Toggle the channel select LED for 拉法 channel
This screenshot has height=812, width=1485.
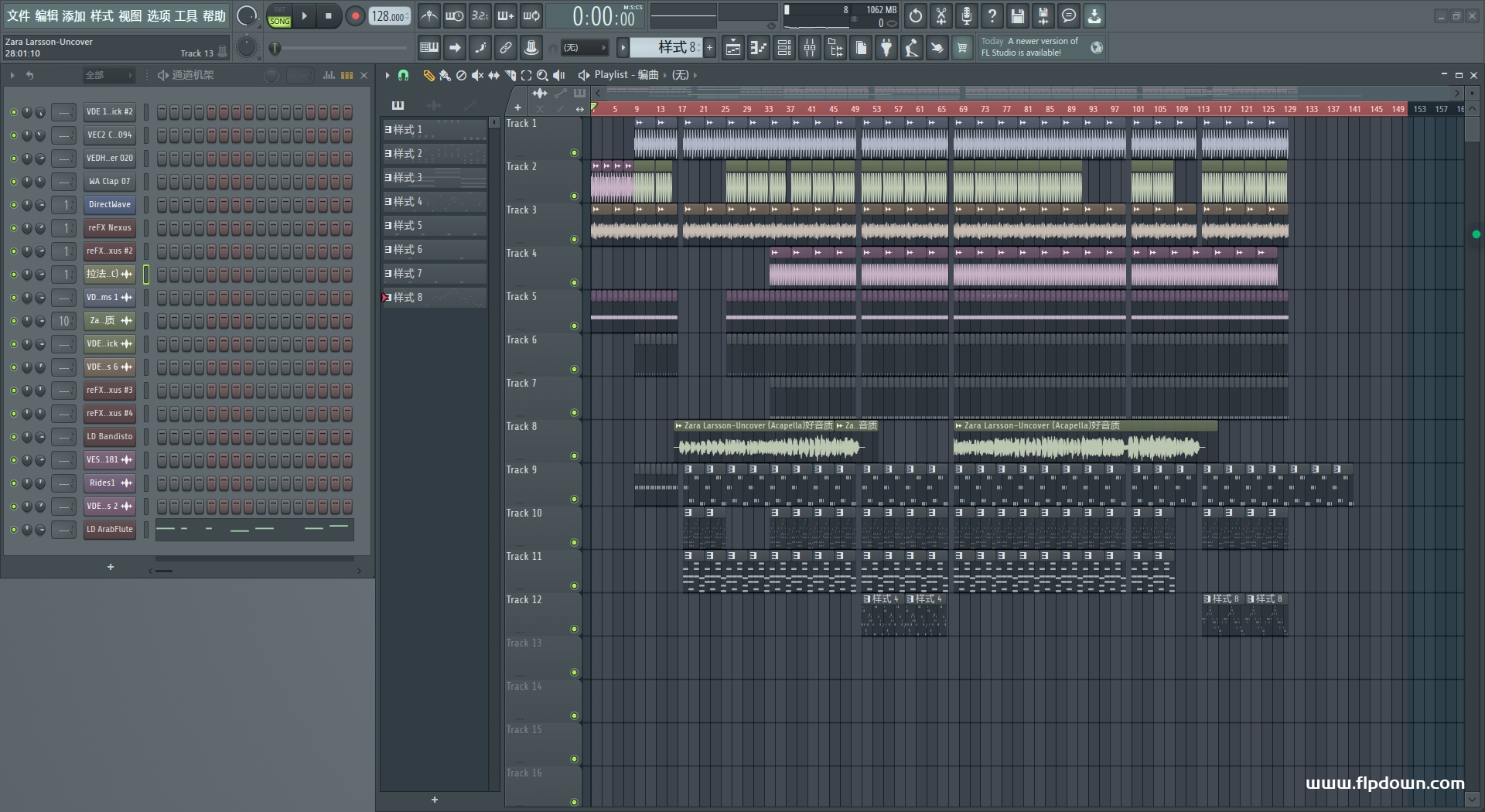tap(145, 275)
